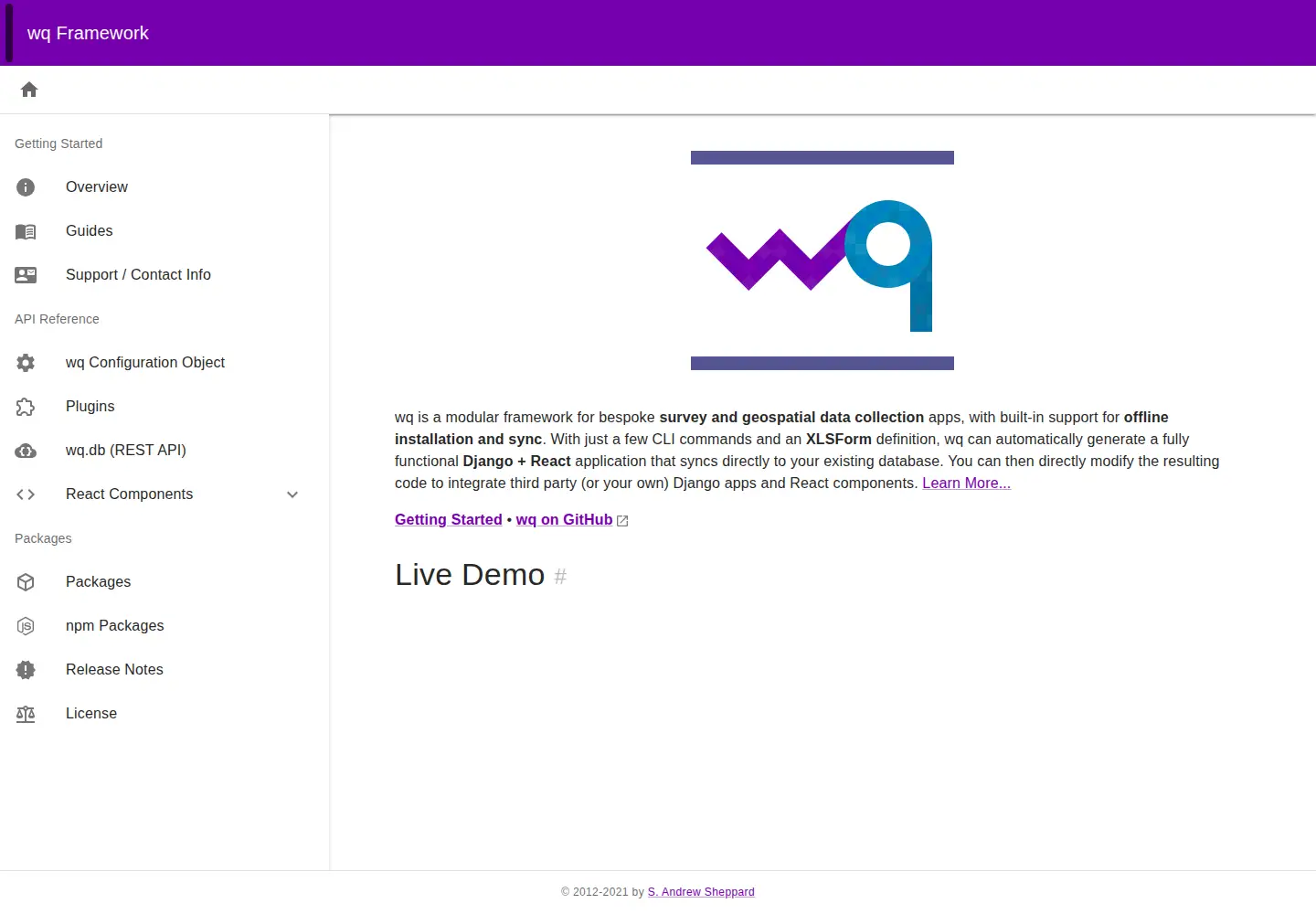Click the book icon beside Guides
The image size is (1316, 914).
[26, 231]
